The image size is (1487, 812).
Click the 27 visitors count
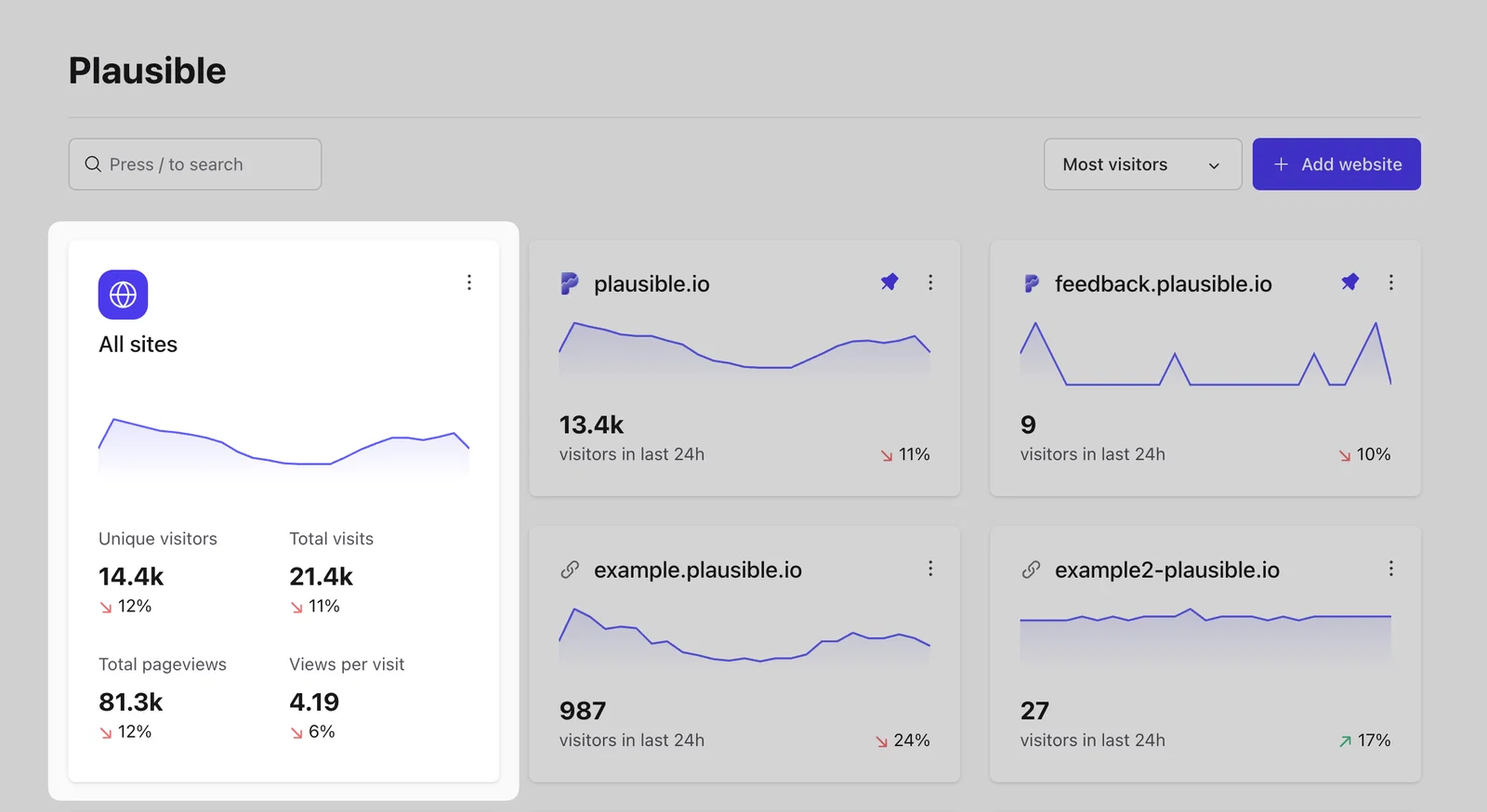pos(1034,711)
